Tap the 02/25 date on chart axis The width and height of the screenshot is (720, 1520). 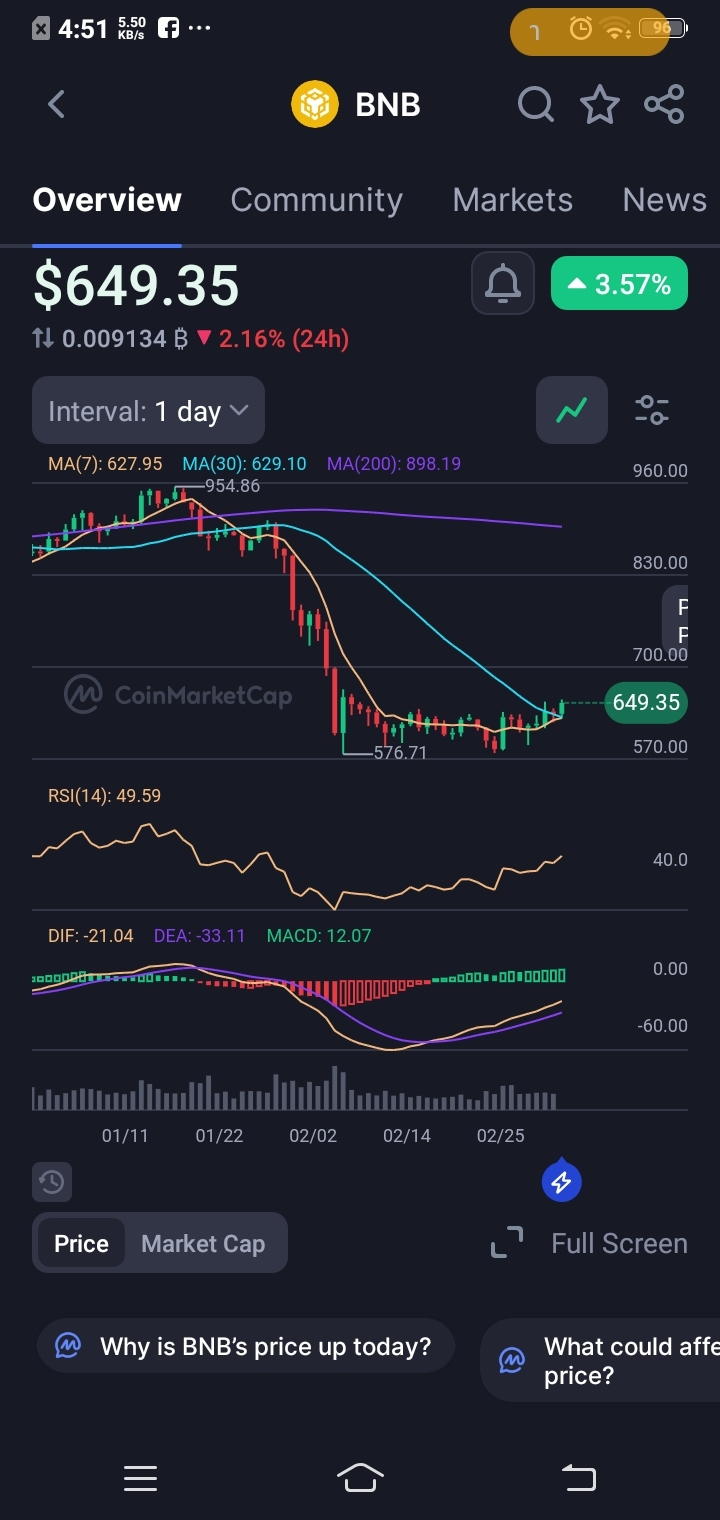tap(500, 1136)
